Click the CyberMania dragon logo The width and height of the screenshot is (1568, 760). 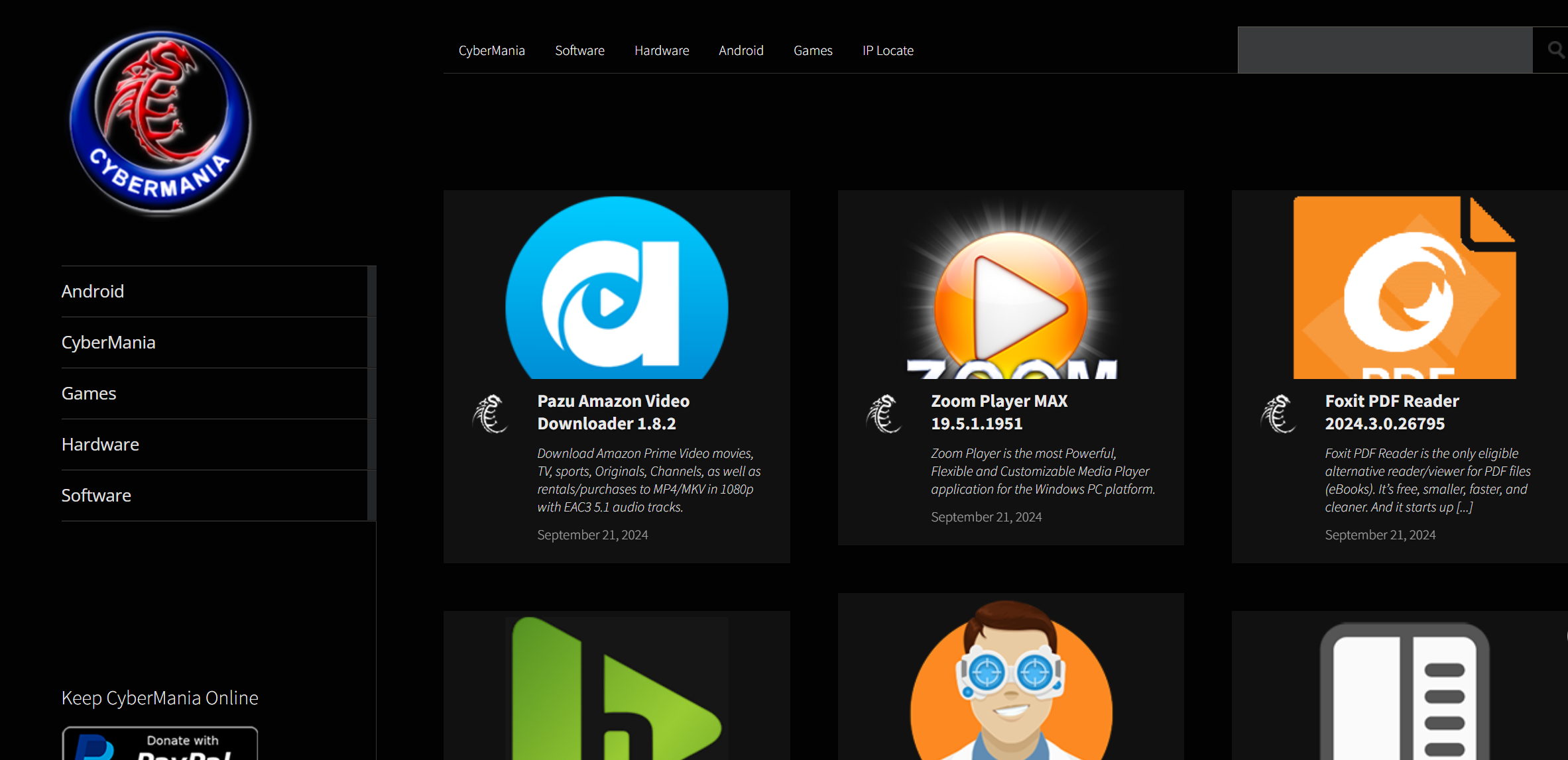(160, 123)
